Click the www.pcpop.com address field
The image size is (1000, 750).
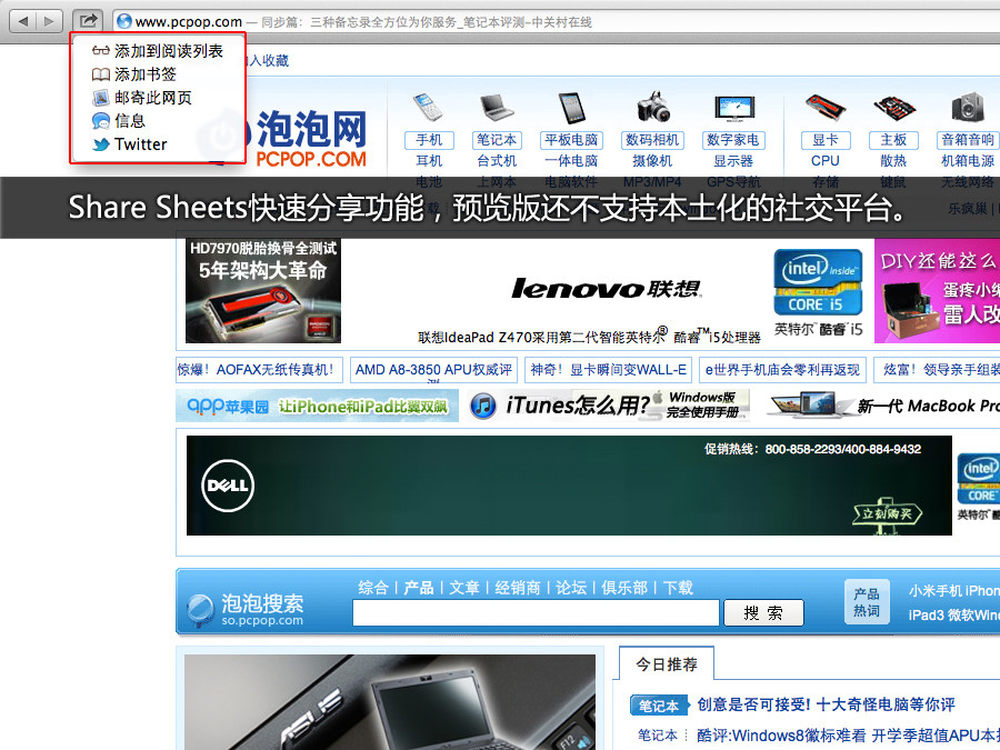click(555, 22)
